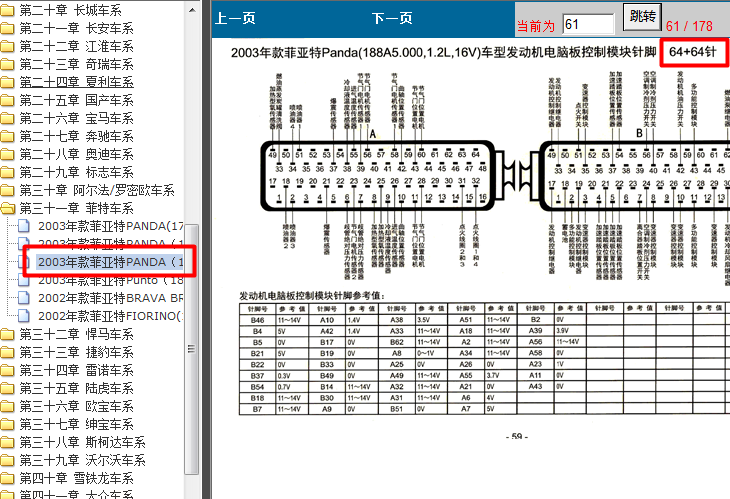The width and height of the screenshot is (730, 499).
Task: Open folder icon of 第二十章 长城车系
Action: (x=7, y=10)
